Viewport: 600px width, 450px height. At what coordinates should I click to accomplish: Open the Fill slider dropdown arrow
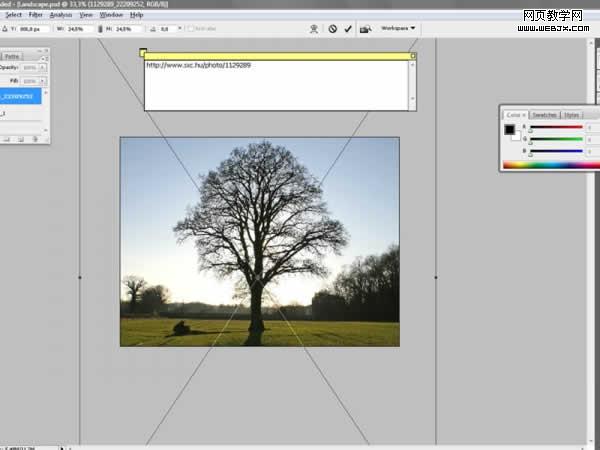(42, 81)
